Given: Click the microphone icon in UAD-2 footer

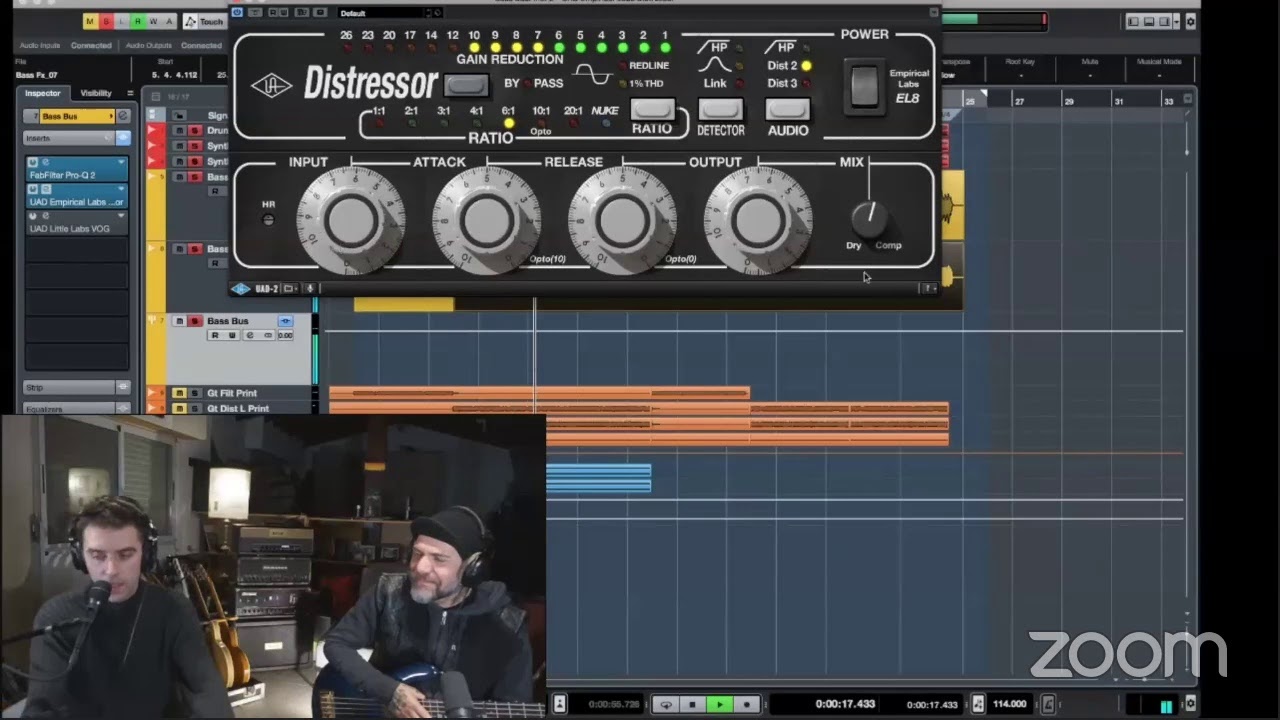Looking at the screenshot, I should point(310,289).
